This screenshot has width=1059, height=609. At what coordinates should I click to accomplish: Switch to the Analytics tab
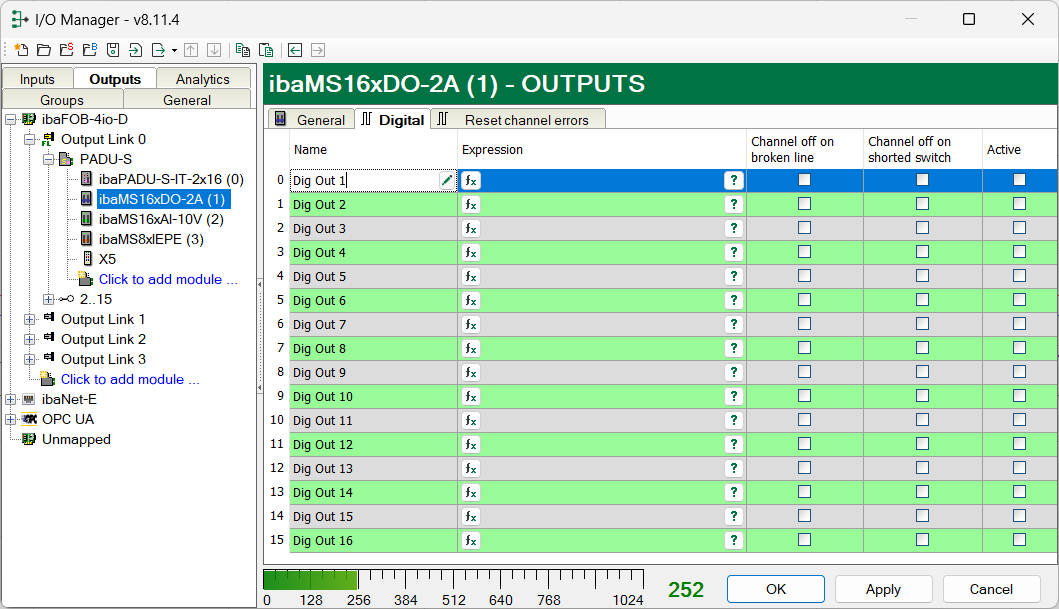(x=203, y=79)
